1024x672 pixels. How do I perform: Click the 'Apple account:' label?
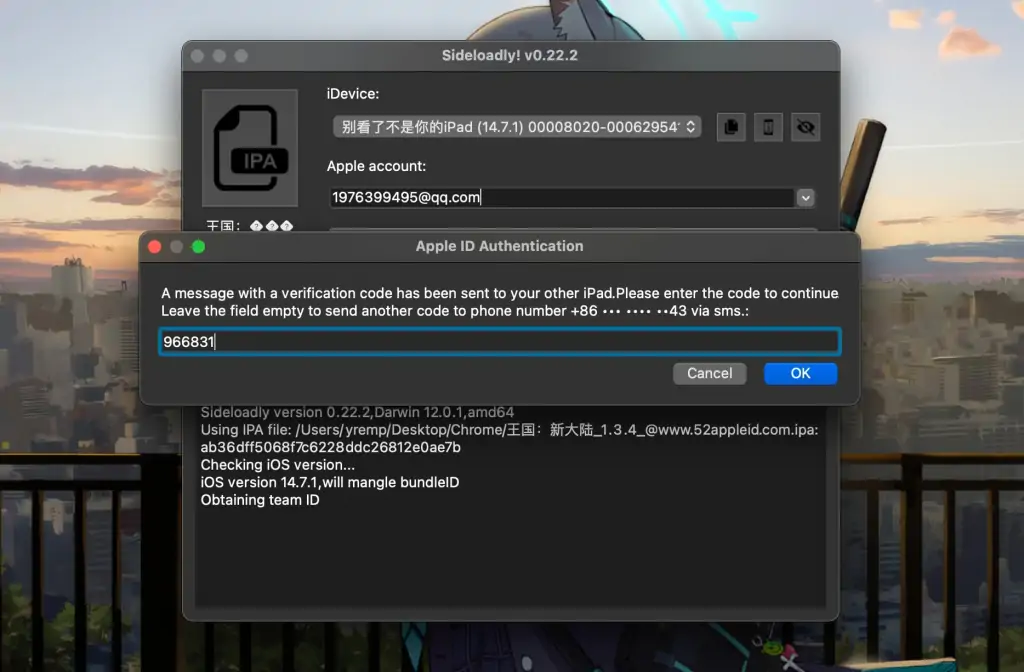(x=376, y=166)
